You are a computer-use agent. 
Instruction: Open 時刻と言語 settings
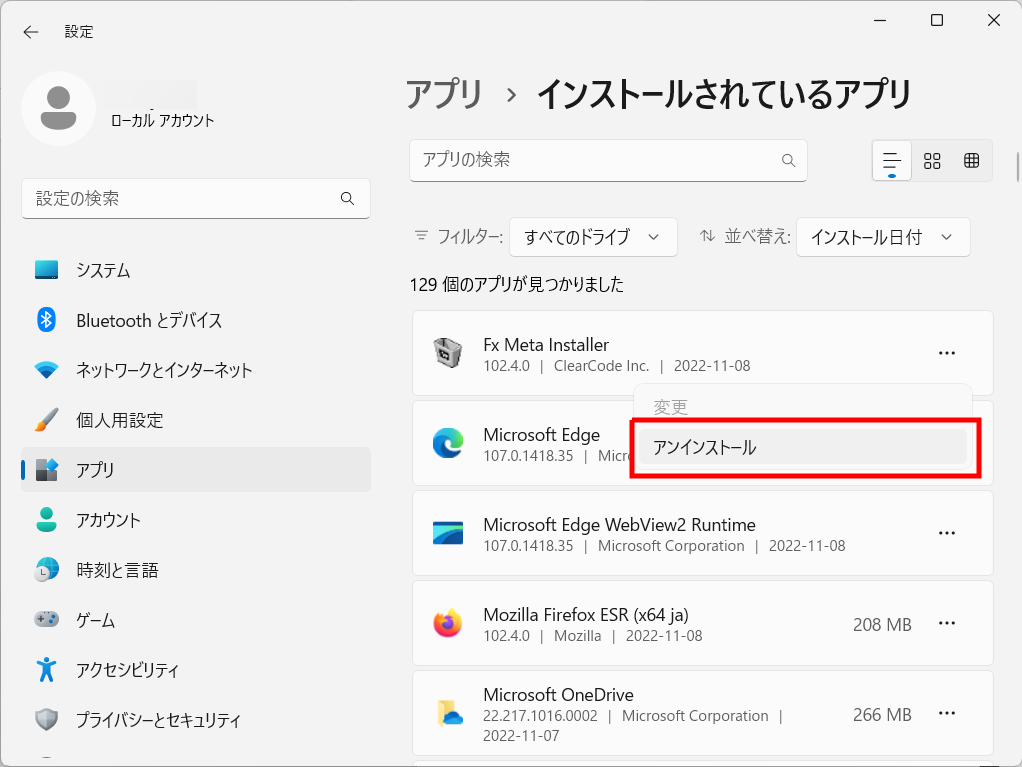point(196,570)
